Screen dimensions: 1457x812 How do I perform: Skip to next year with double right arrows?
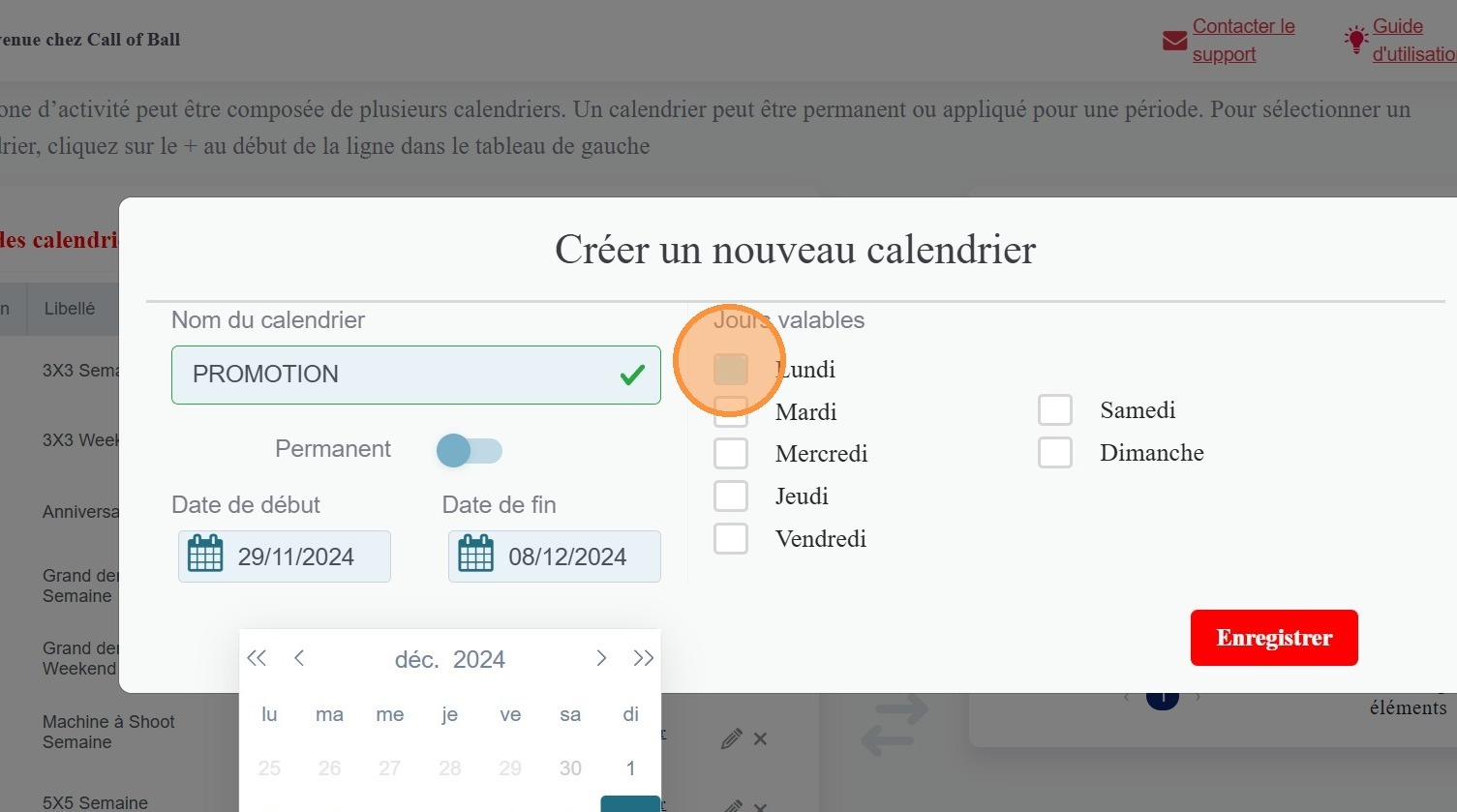(x=643, y=659)
